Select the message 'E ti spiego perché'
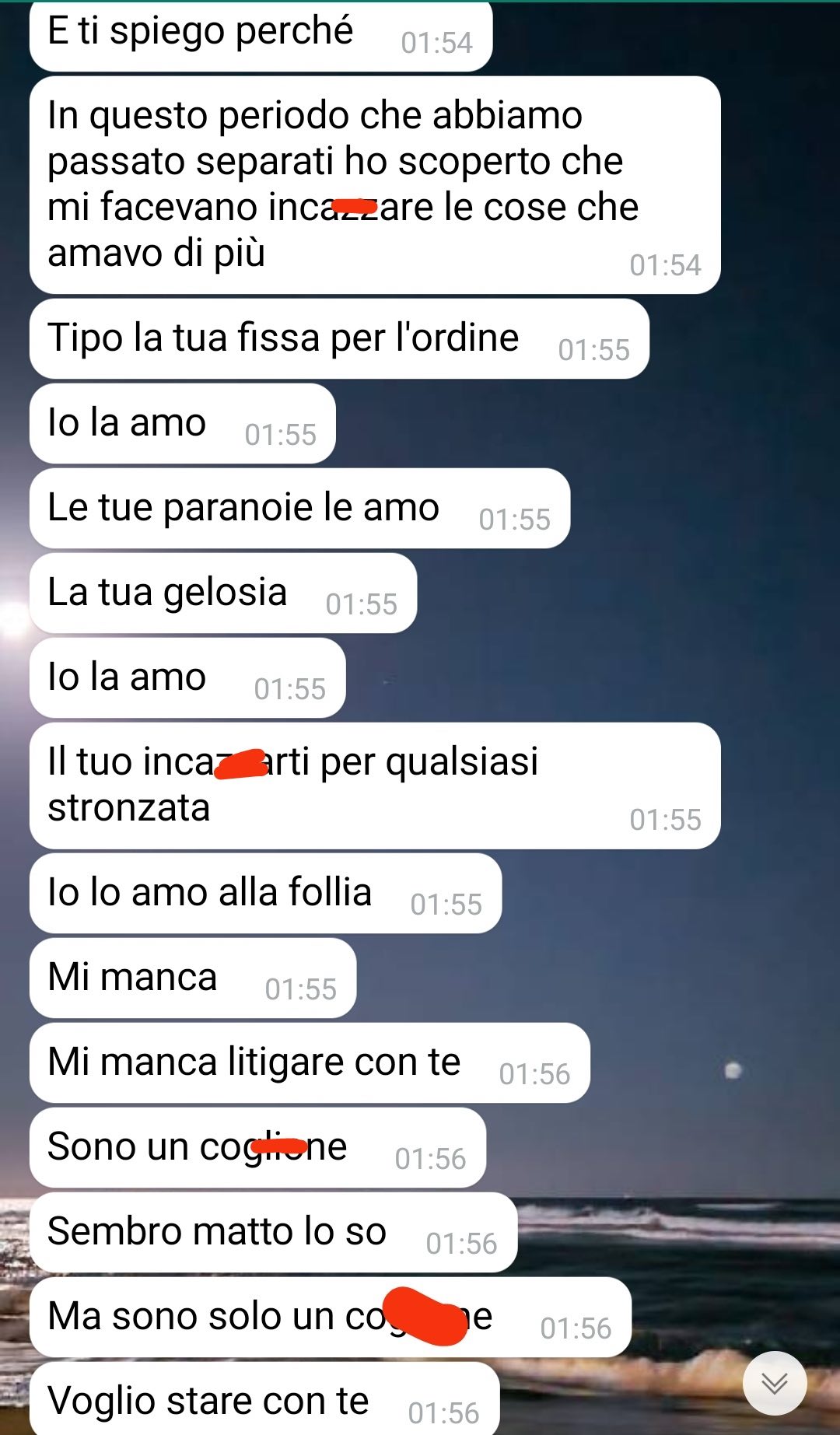840x1435 pixels. (261, 35)
